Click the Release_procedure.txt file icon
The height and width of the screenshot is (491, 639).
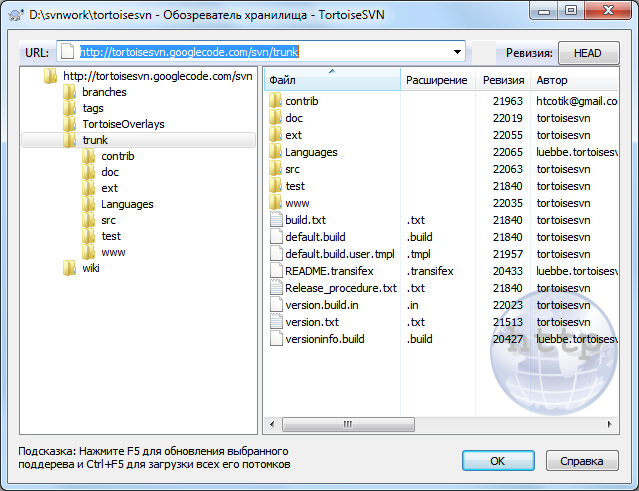pos(276,288)
